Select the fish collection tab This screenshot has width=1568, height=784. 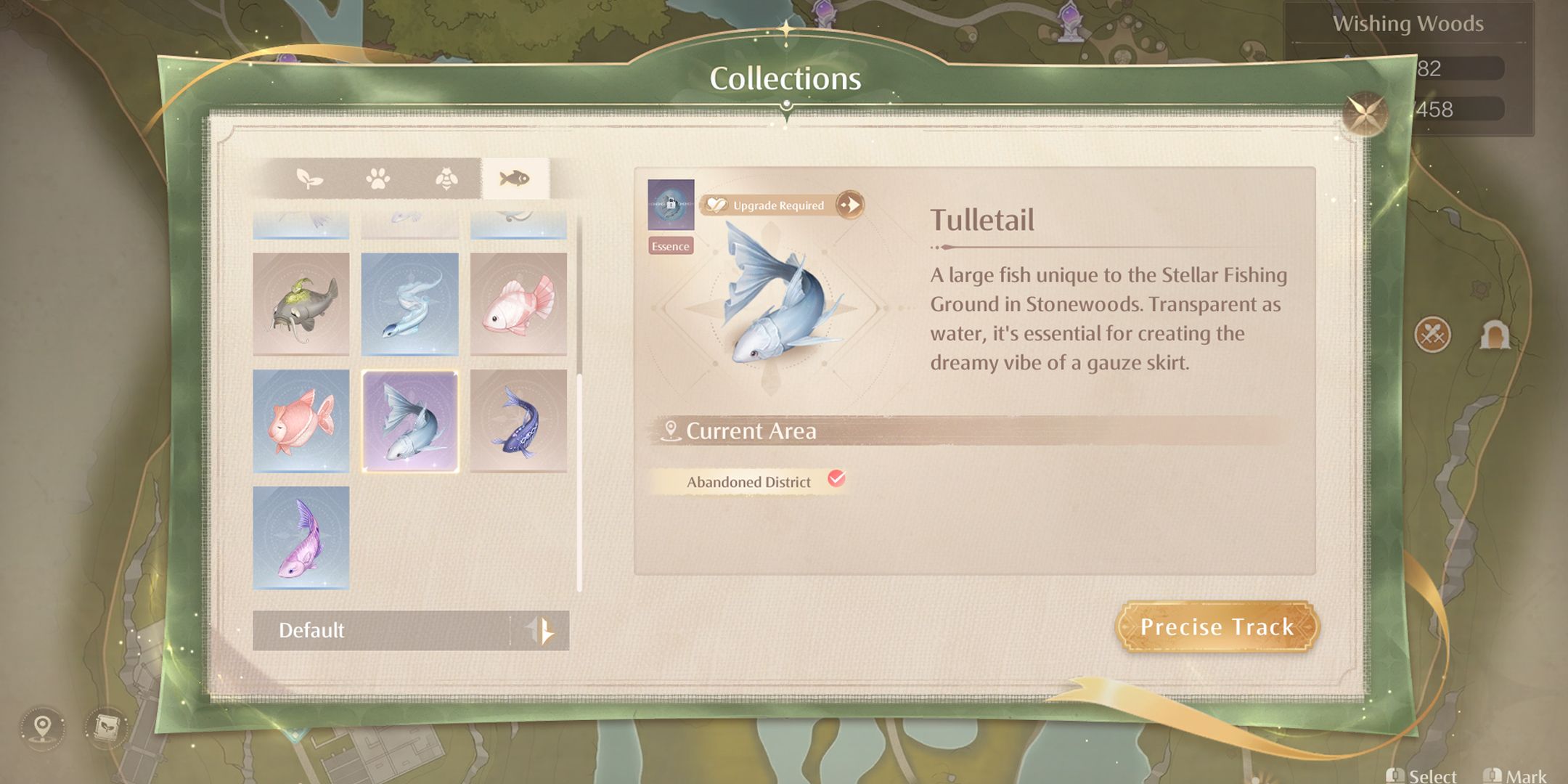tap(515, 179)
